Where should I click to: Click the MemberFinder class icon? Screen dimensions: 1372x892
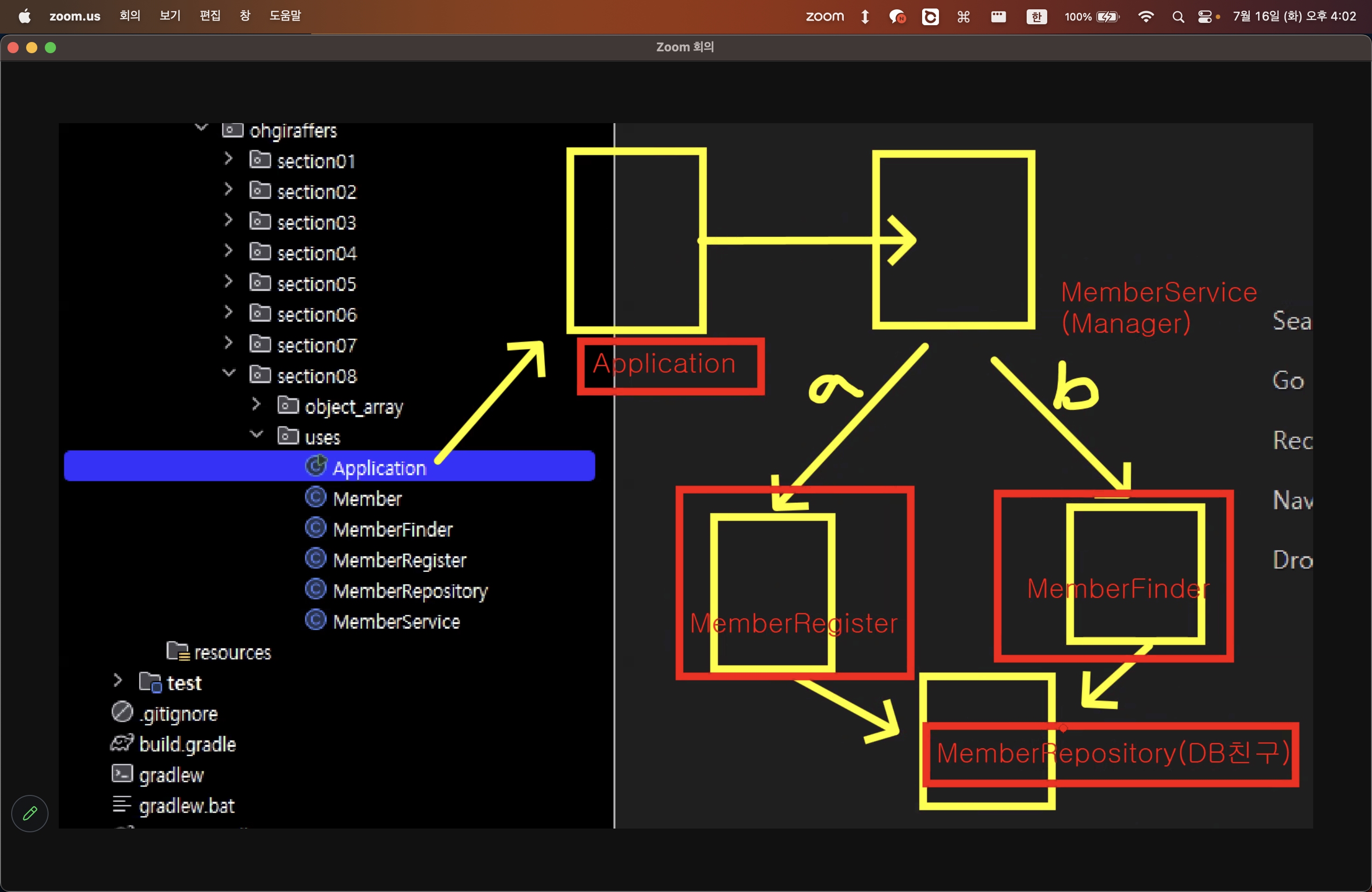(315, 528)
